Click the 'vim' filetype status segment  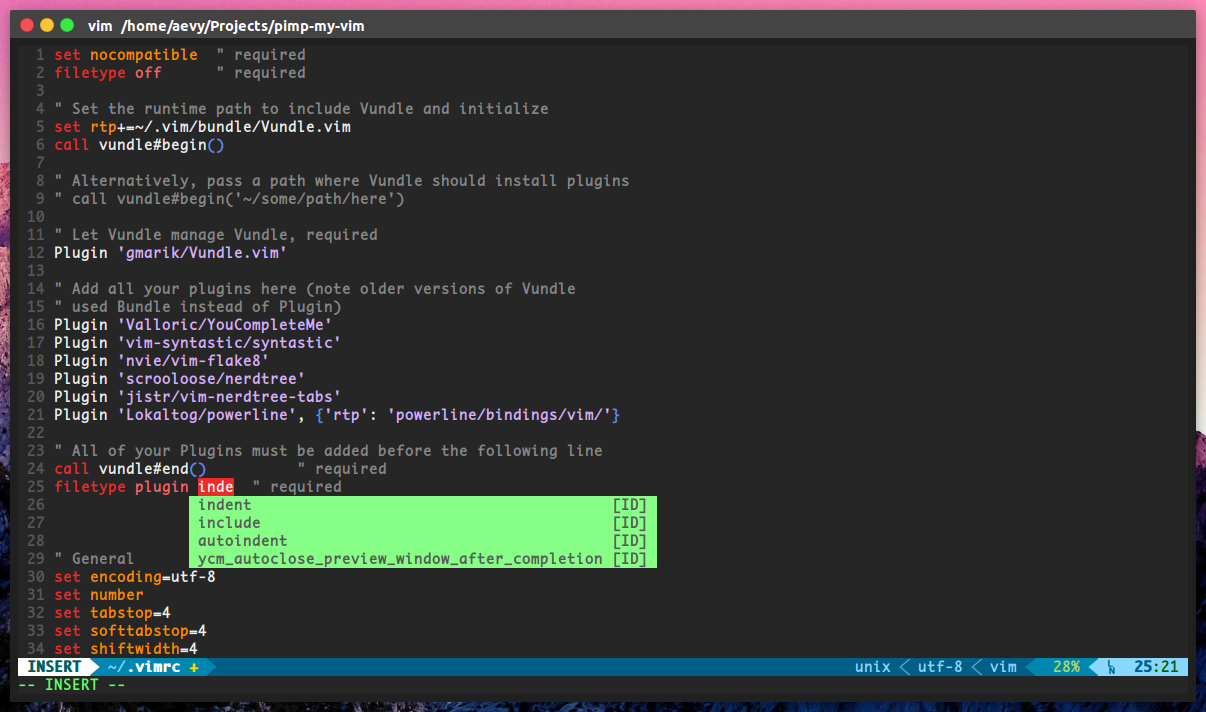pos(1003,666)
